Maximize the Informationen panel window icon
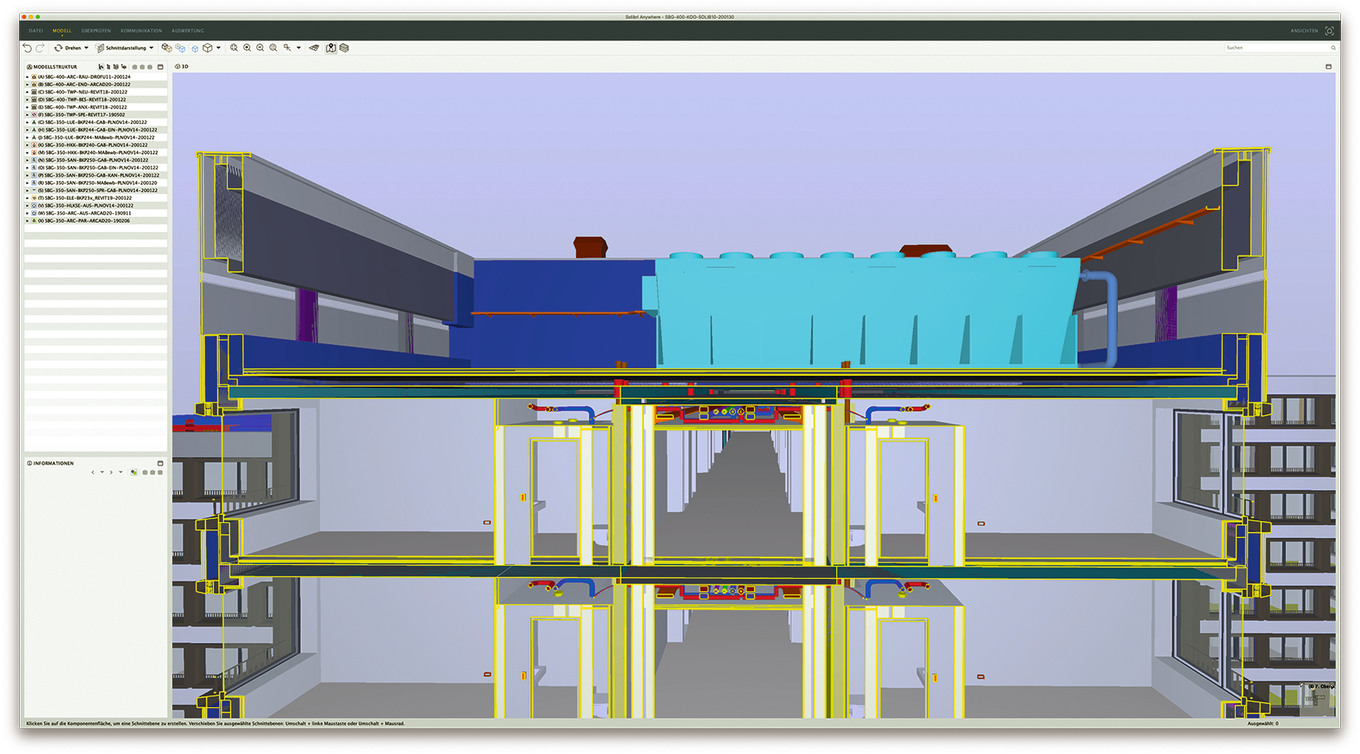Viewport: 1360px width, 754px height. (x=160, y=463)
